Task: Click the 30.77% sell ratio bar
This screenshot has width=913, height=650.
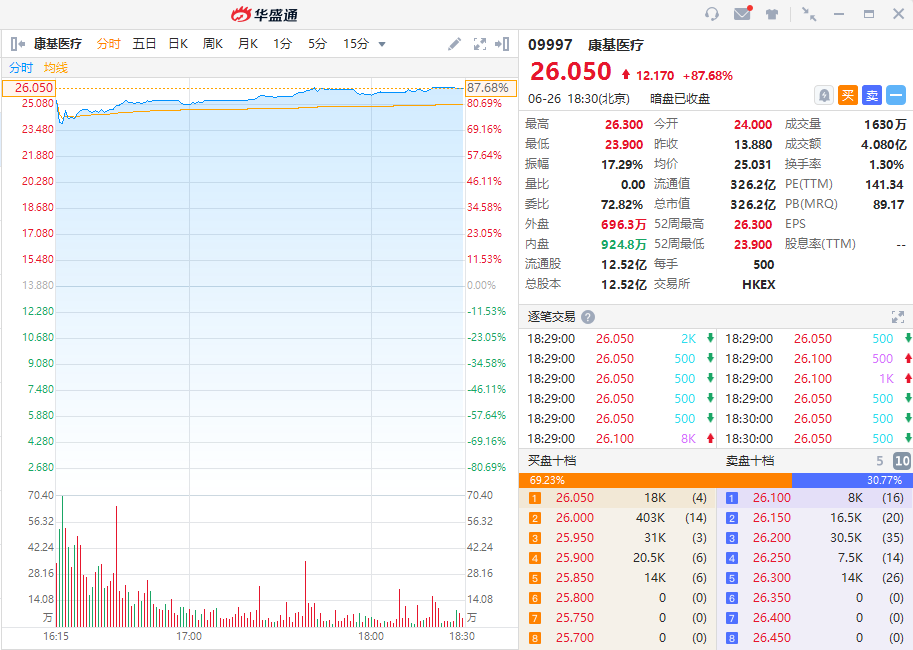Action: [851, 481]
